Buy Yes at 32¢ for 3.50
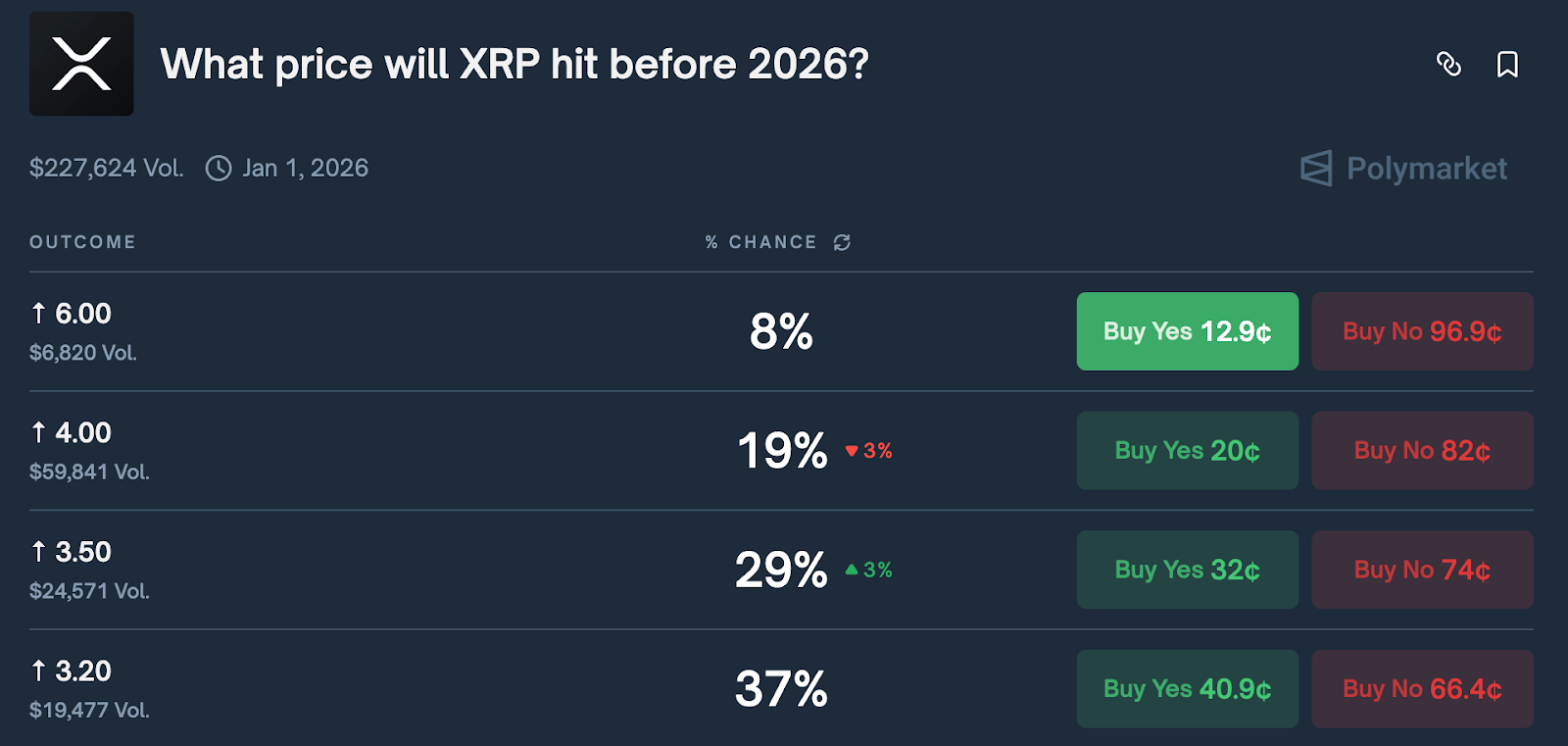The width and height of the screenshot is (1568, 746). click(x=1187, y=570)
